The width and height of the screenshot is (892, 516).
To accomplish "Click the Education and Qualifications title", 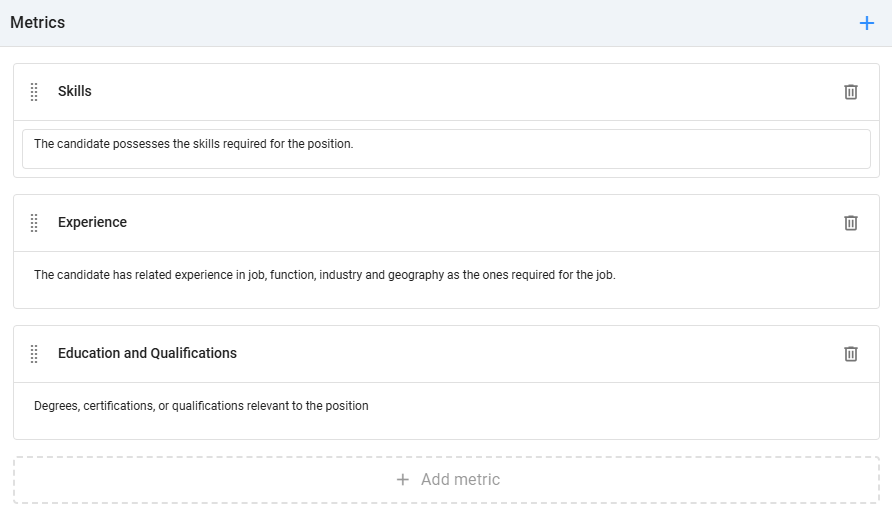I will [x=147, y=353].
